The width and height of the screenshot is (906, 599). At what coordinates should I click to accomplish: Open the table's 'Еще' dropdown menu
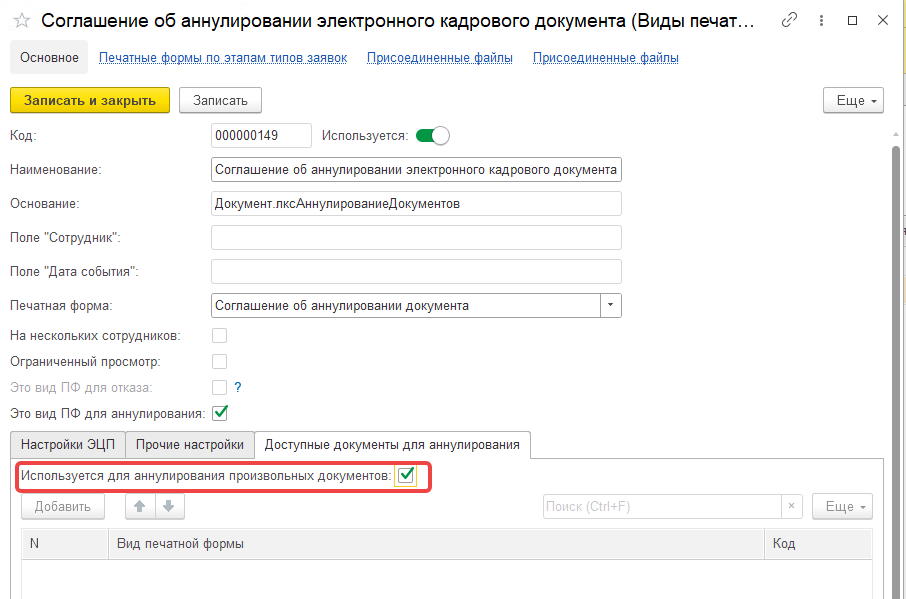(842, 507)
